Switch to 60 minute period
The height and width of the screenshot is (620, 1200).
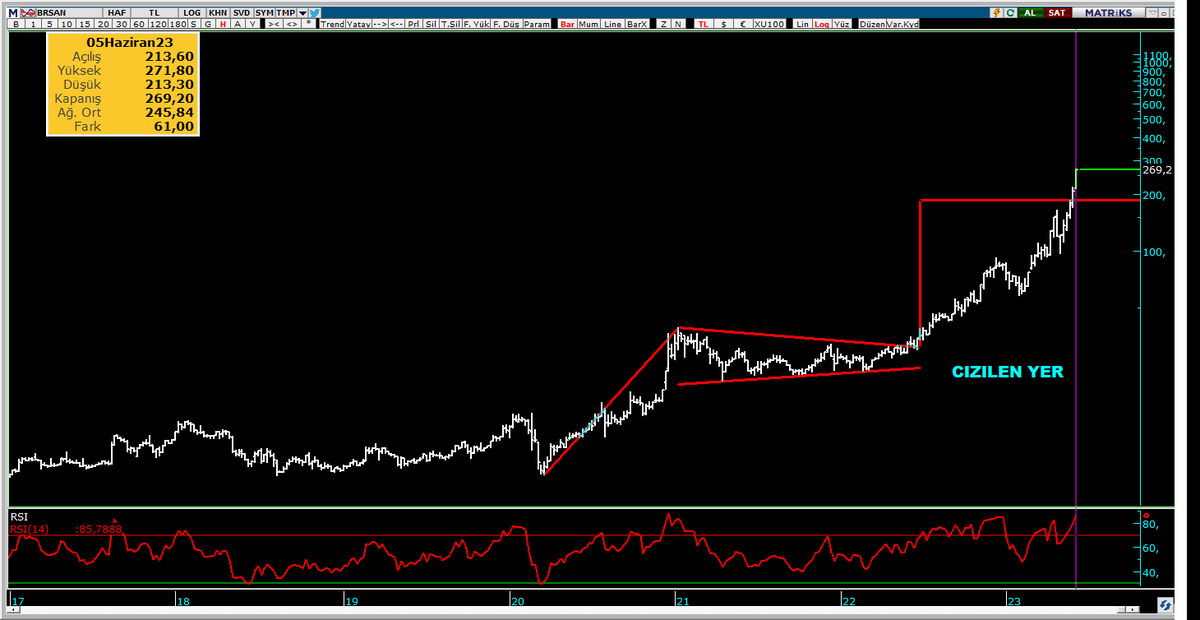139,24
